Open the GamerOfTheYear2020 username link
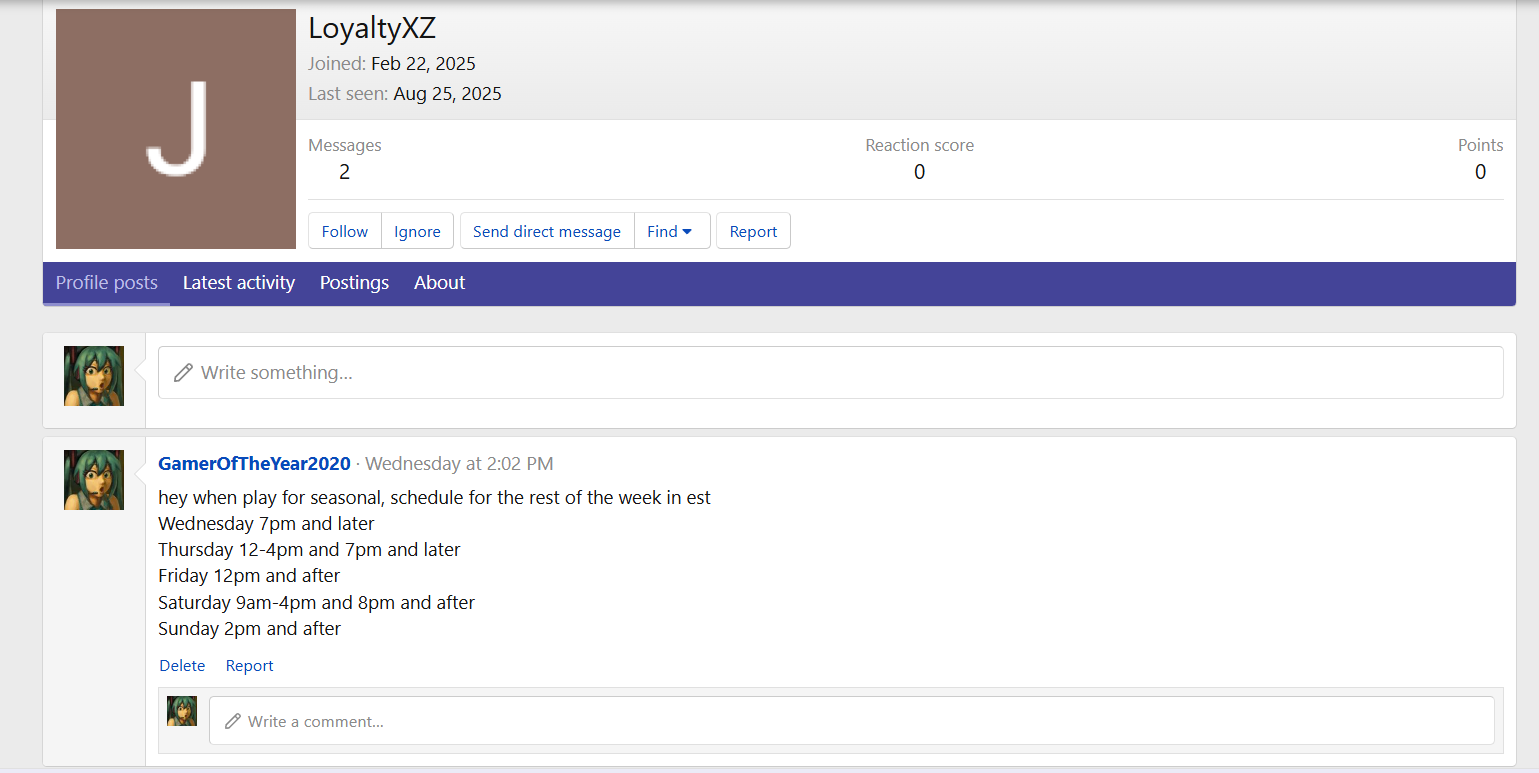Image resolution: width=1539 pixels, height=773 pixels. coord(254,464)
